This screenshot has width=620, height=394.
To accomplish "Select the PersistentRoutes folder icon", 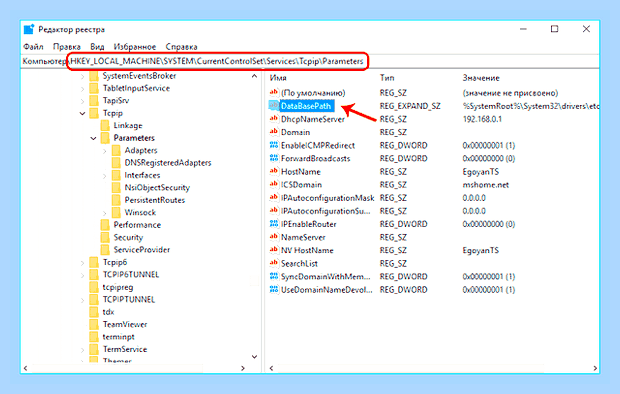I will (116, 200).
